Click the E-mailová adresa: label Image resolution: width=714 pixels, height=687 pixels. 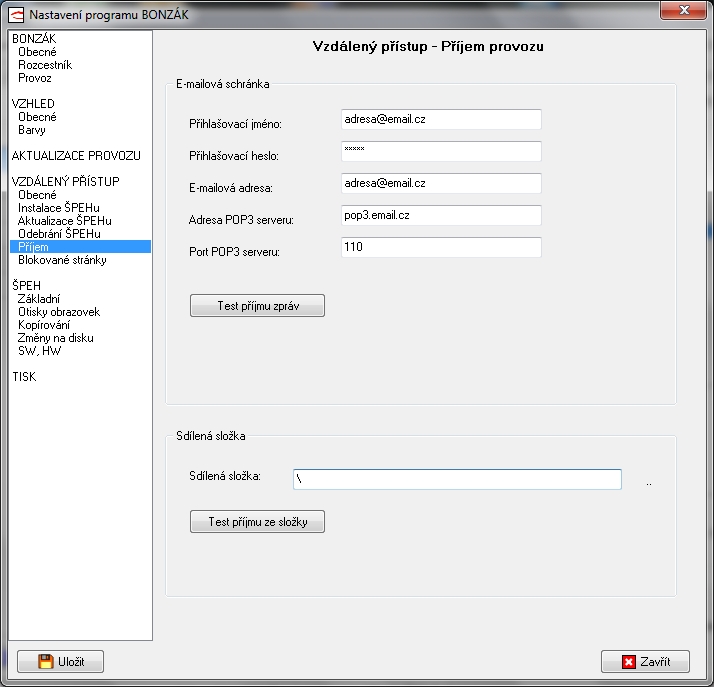[x=231, y=188]
